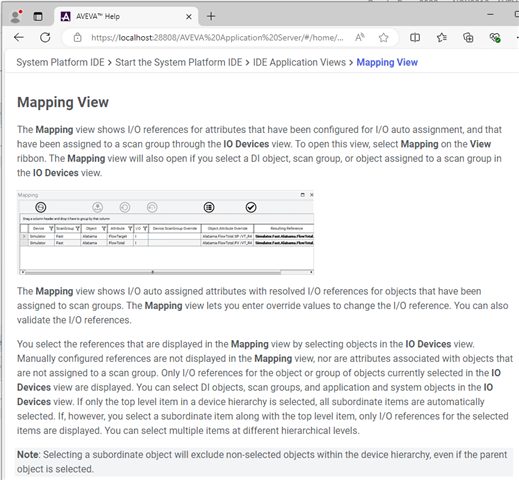
Task: Click the Mapping View breadcrumb link
Action: pos(387,62)
